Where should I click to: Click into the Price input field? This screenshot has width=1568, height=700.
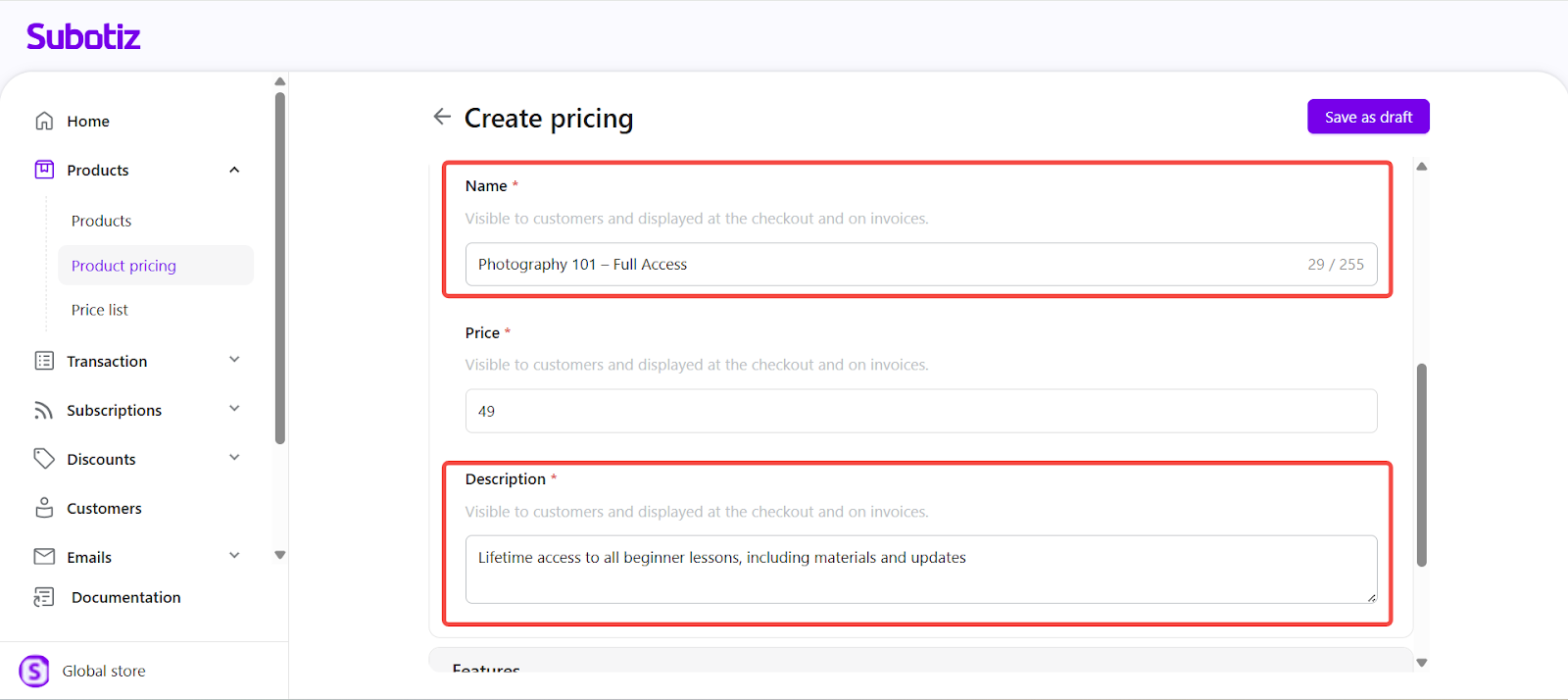coord(920,412)
